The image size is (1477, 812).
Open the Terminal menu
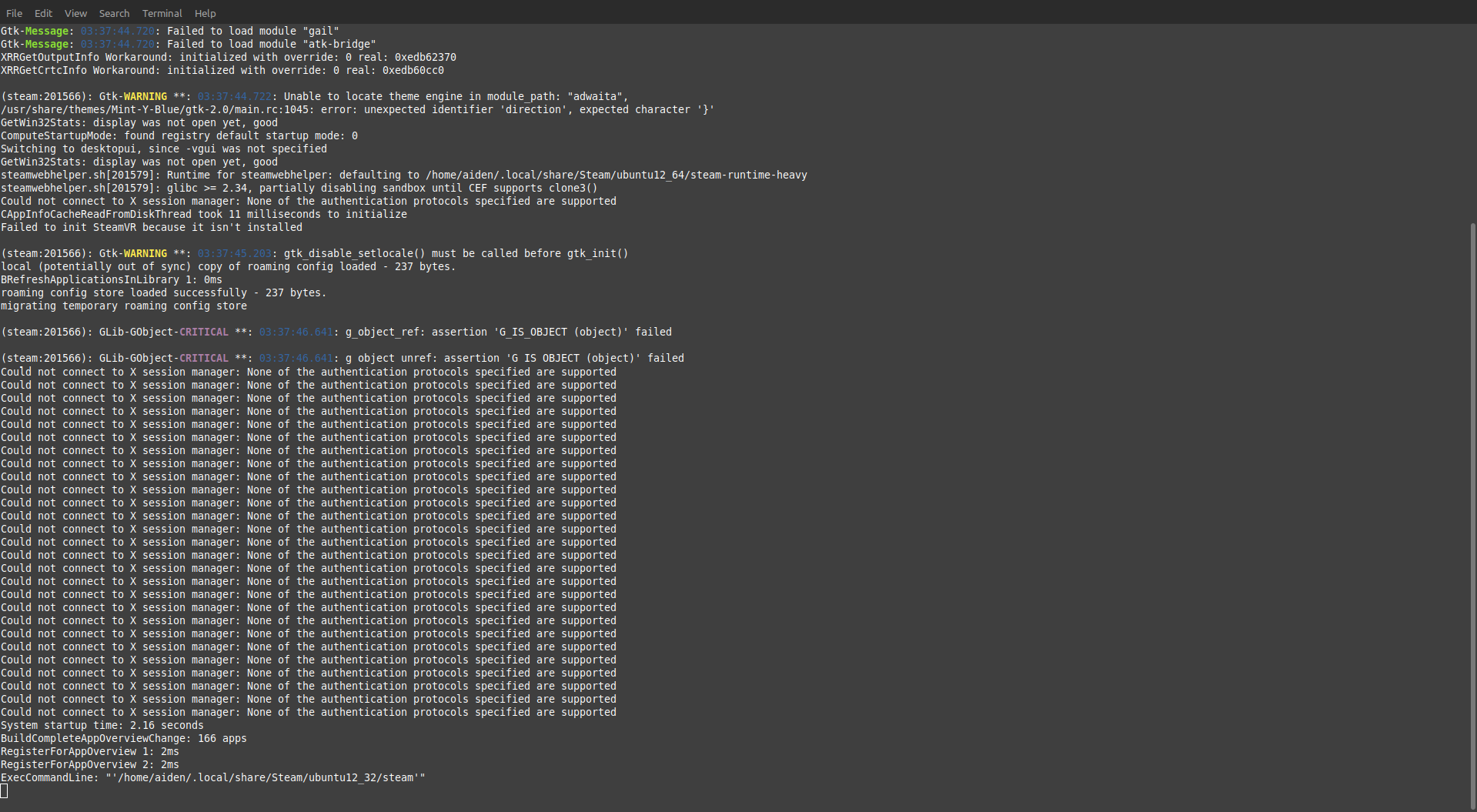click(x=162, y=13)
